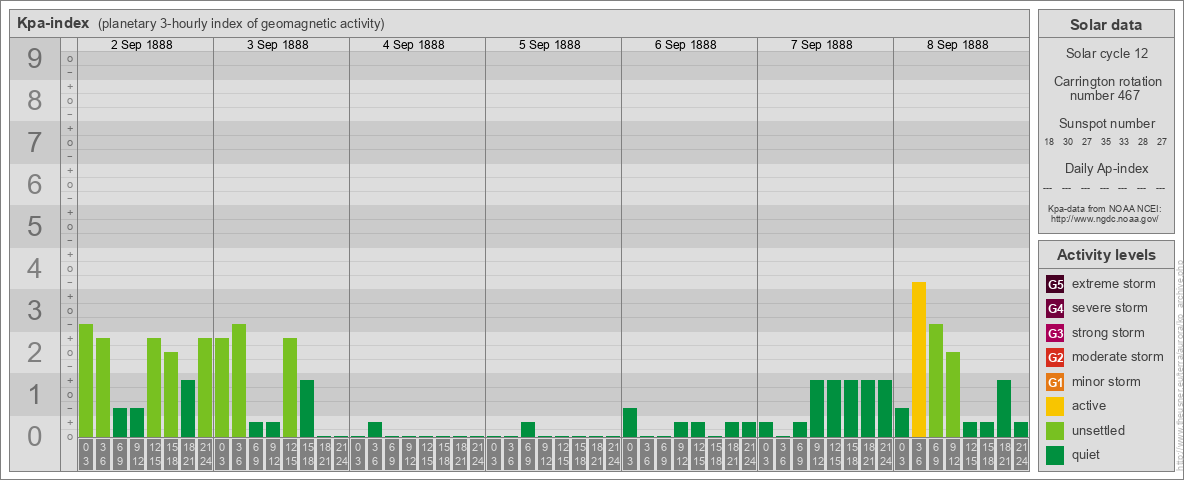Click the 'minor storm' legend label

click(1106, 382)
